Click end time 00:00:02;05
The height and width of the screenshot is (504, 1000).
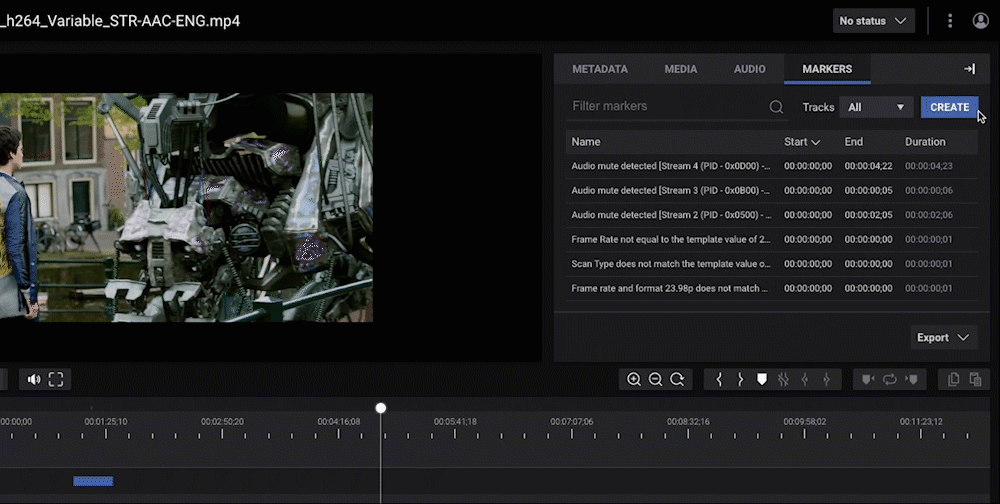pyautogui.click(x=868, y=215)
